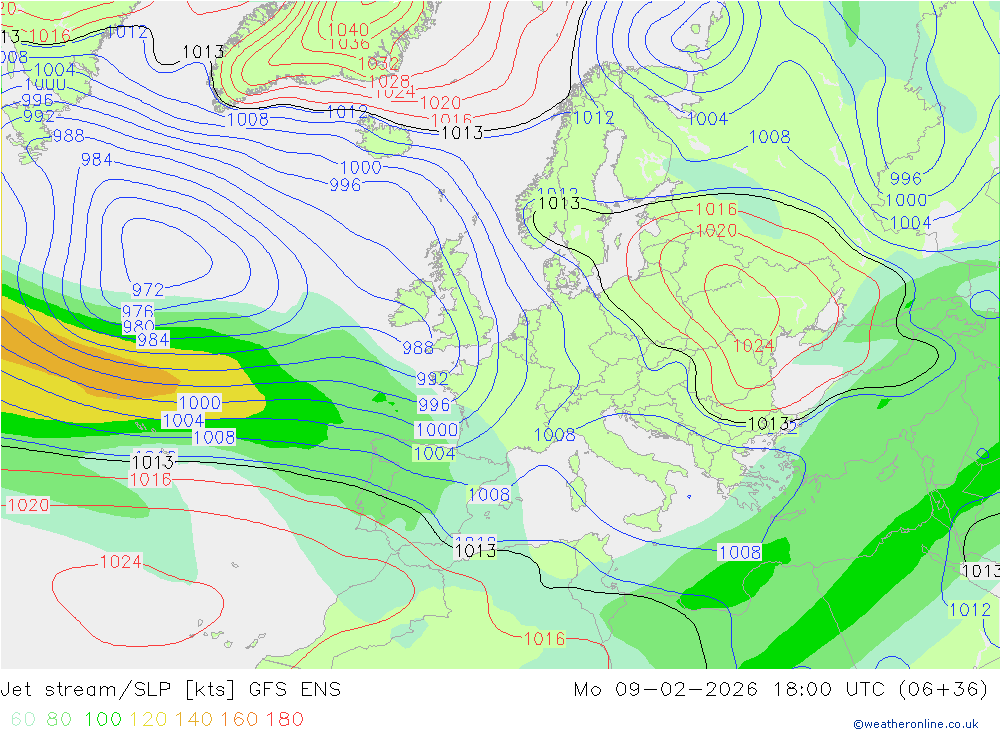
Task: Select the 60 kts legend value
Action: (24, 720)
